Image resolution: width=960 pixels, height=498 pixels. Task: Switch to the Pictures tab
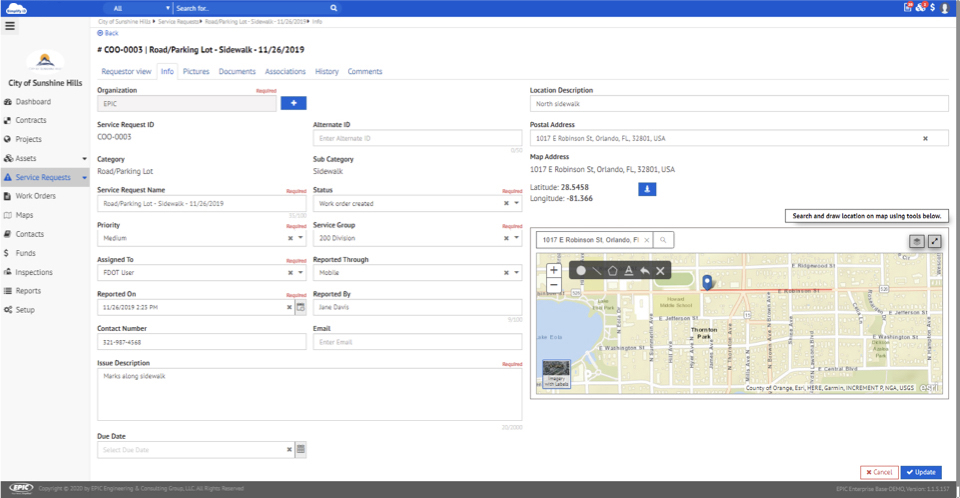pyautogui.click(x=196, y=72)
